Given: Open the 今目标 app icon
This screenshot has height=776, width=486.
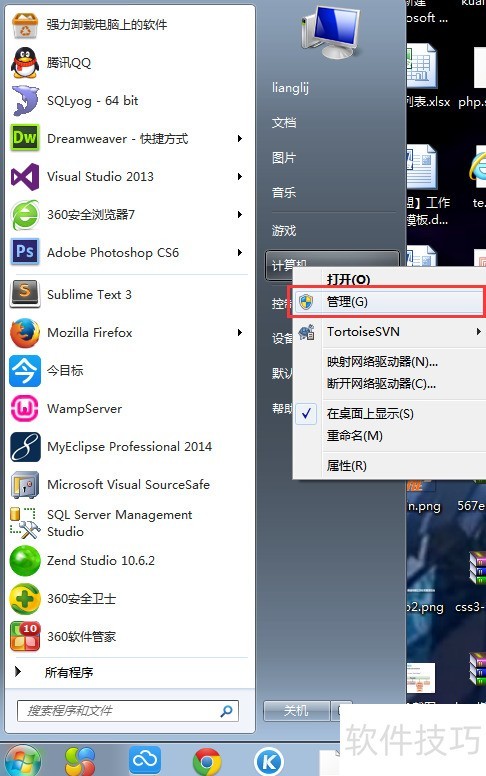Looking at the screenshot, I should (25, 371).
